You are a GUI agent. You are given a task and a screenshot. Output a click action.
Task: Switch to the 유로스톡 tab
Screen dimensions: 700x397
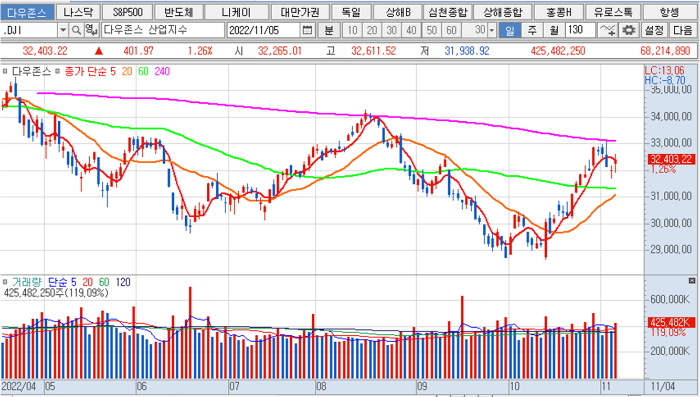tap(613, 12)
